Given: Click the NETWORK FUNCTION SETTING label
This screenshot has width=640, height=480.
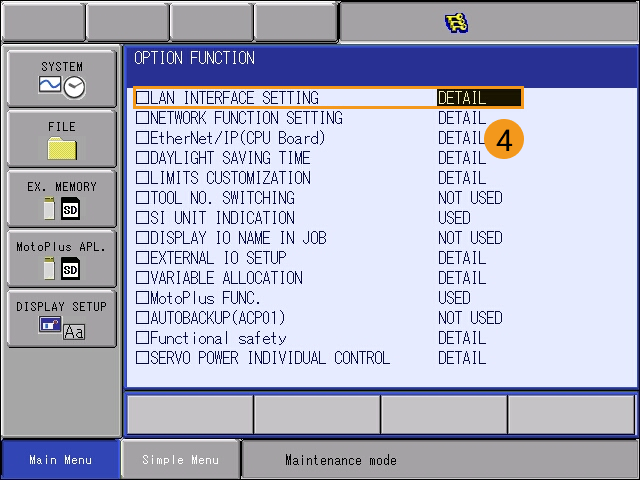Looking at the screenshot, I should pos(247,118).
